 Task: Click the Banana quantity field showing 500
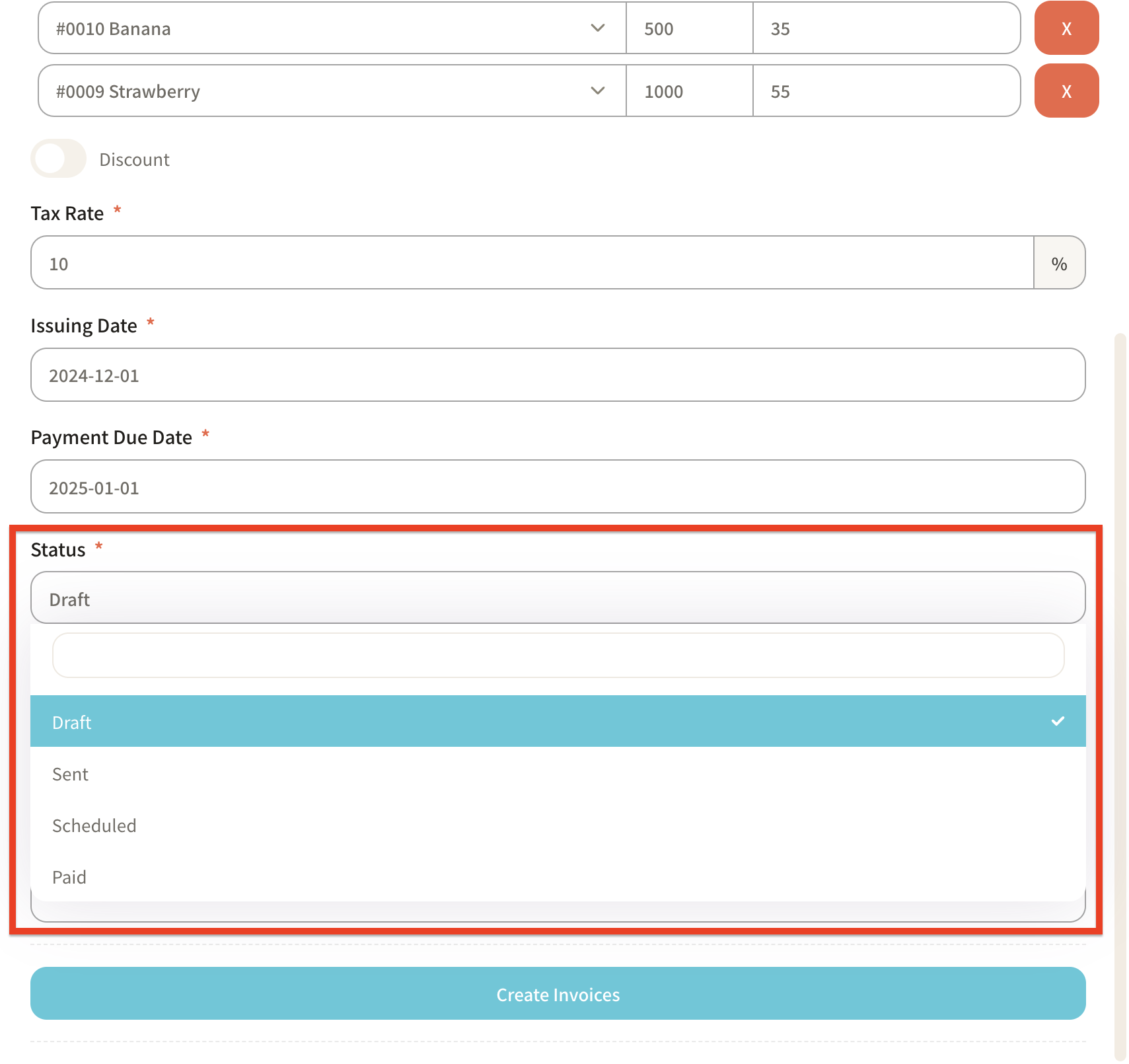pos(688,28)
